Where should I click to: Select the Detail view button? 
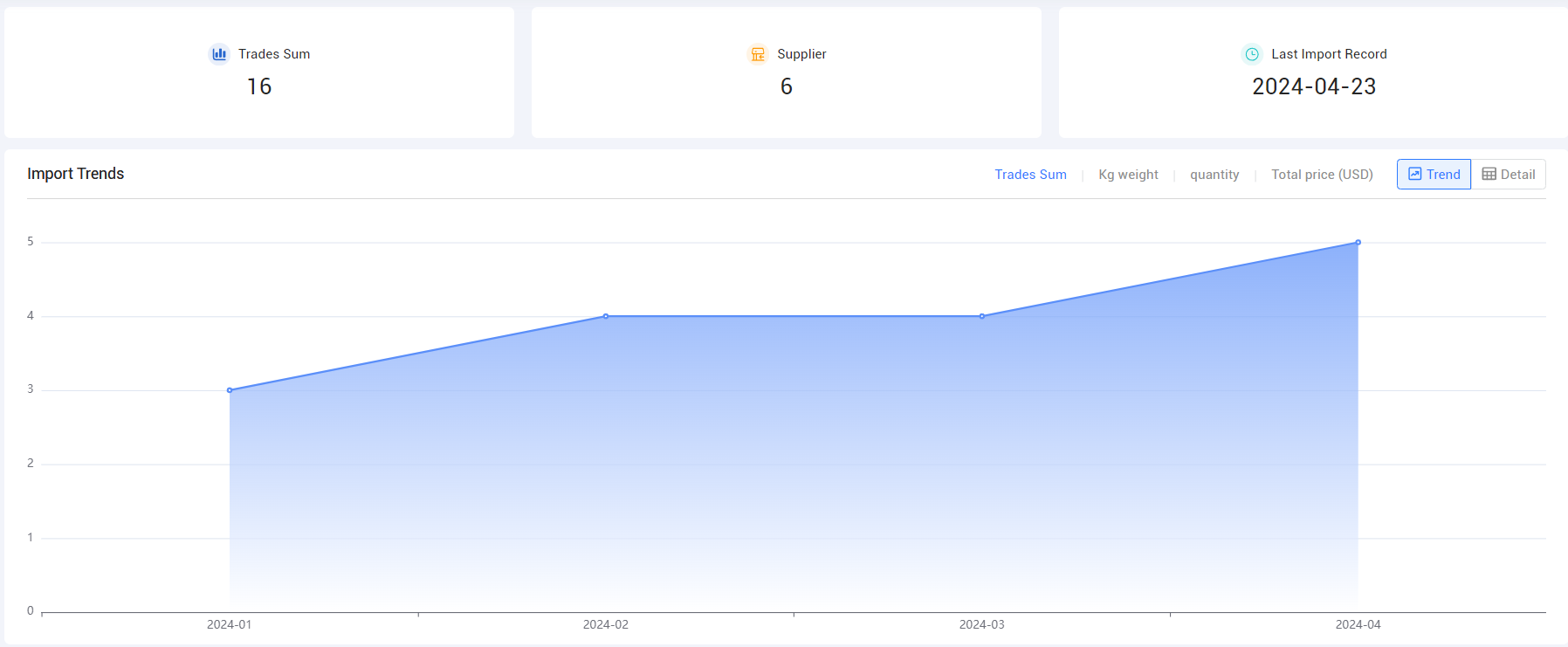(1509, 174)
